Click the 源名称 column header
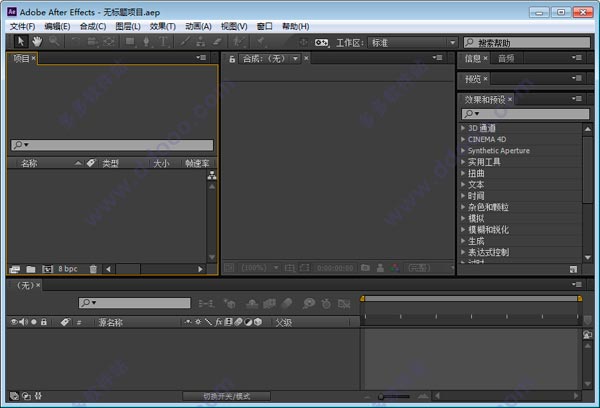 click(110, 323)
